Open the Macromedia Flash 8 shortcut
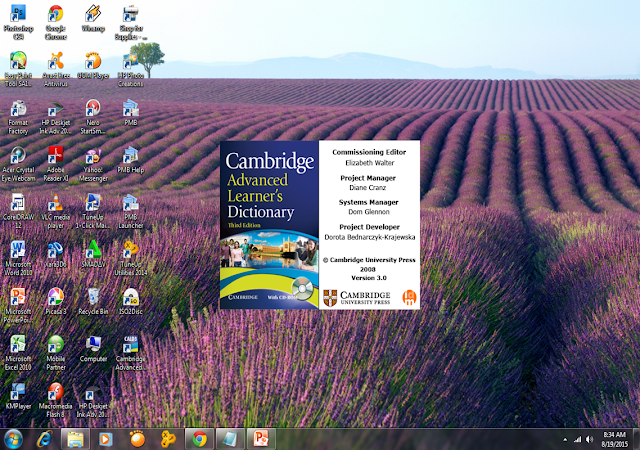640x450 pixels. click(x=56, y=400)
